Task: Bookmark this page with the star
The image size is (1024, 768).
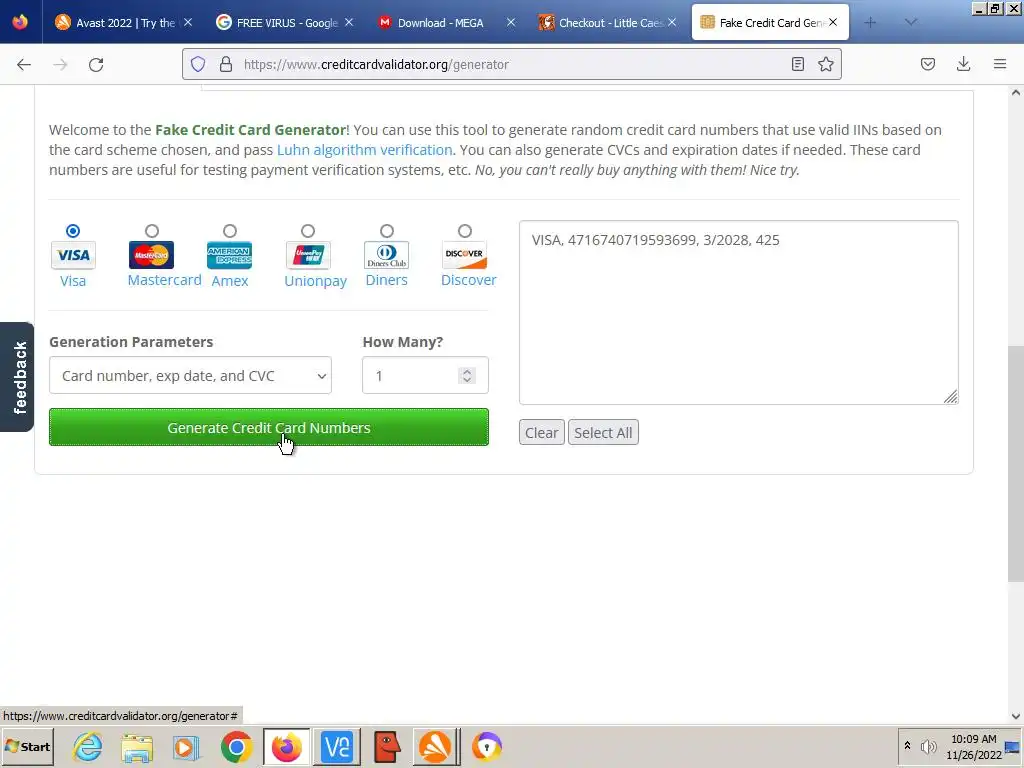Action: [x=825, y=64]
